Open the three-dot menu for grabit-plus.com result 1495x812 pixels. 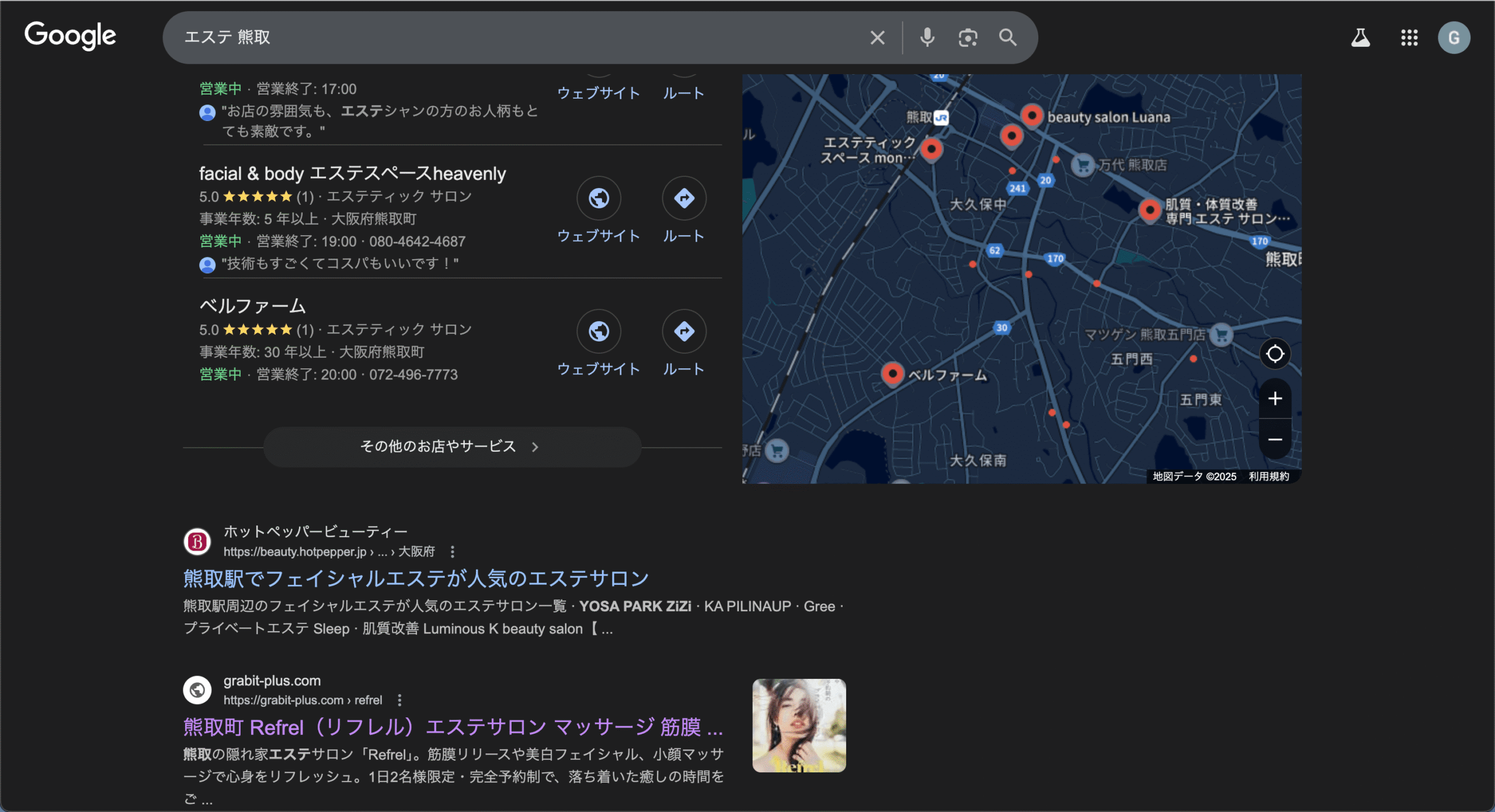[399, 699]
